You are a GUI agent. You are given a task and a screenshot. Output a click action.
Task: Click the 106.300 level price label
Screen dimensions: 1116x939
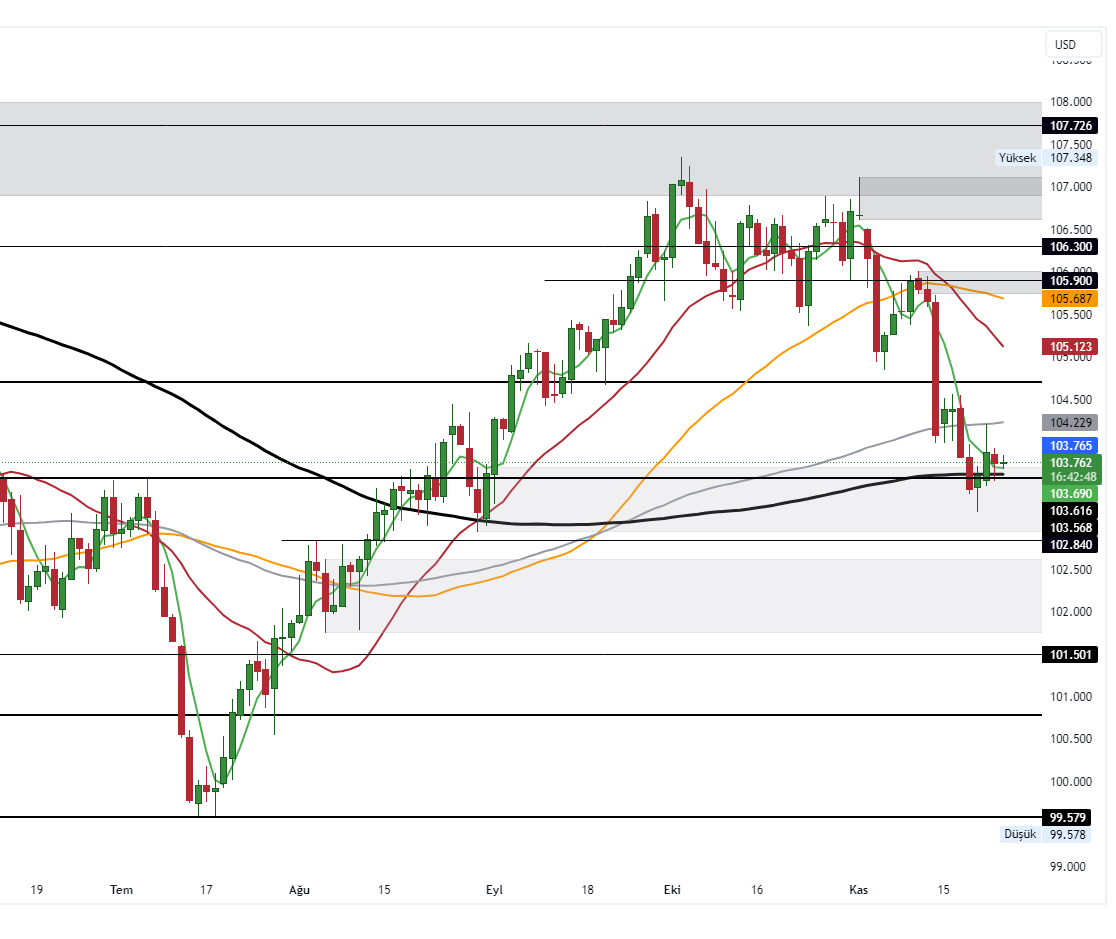click(x=1069, y=246)
